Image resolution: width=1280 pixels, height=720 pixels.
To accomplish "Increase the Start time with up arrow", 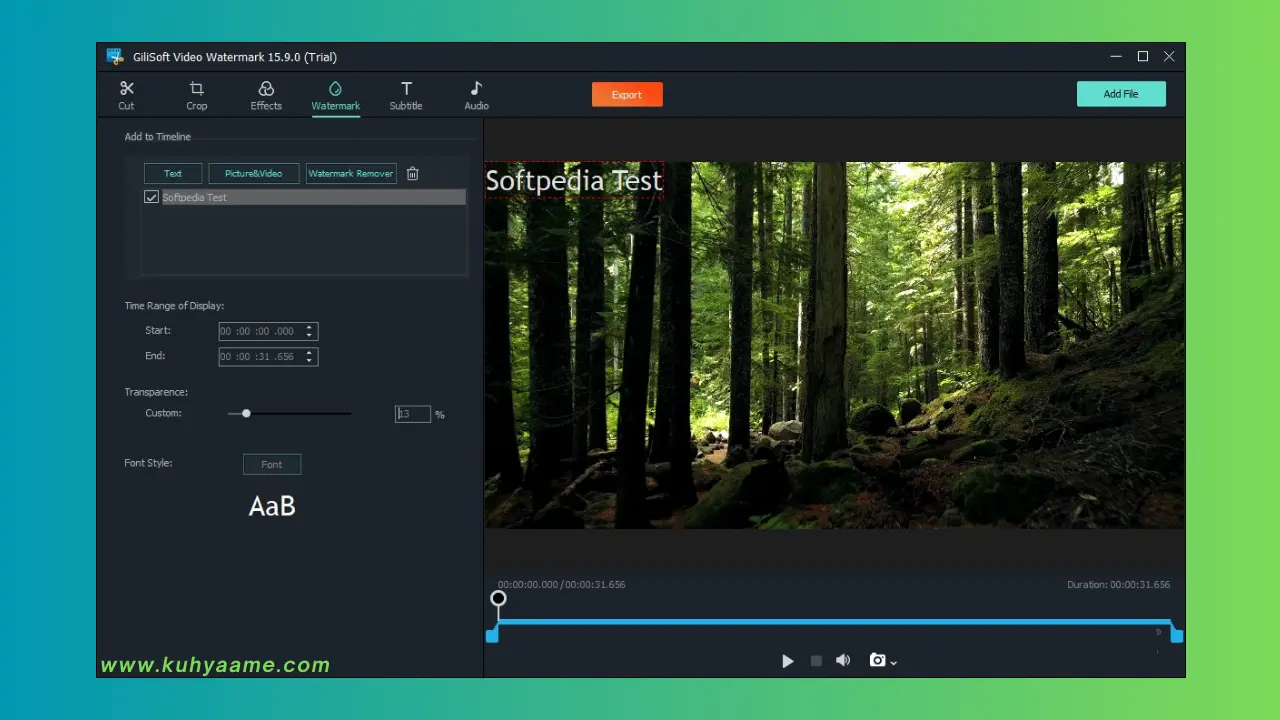I will (310, 327).
